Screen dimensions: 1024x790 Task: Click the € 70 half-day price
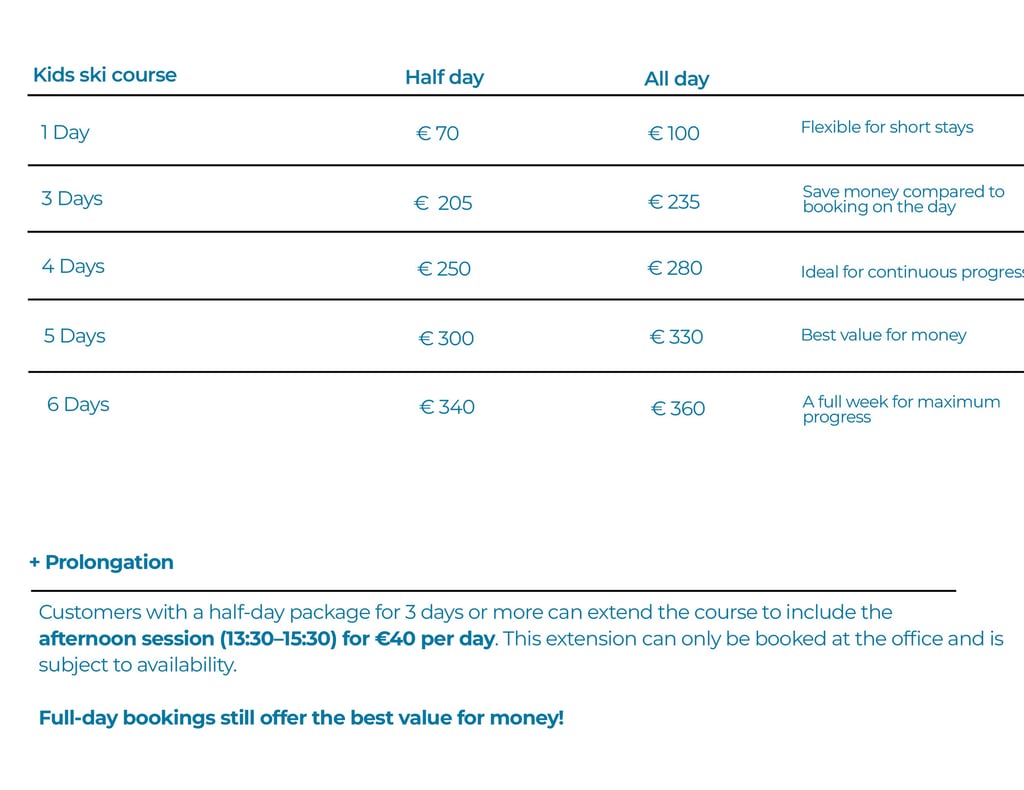point(438,133)
